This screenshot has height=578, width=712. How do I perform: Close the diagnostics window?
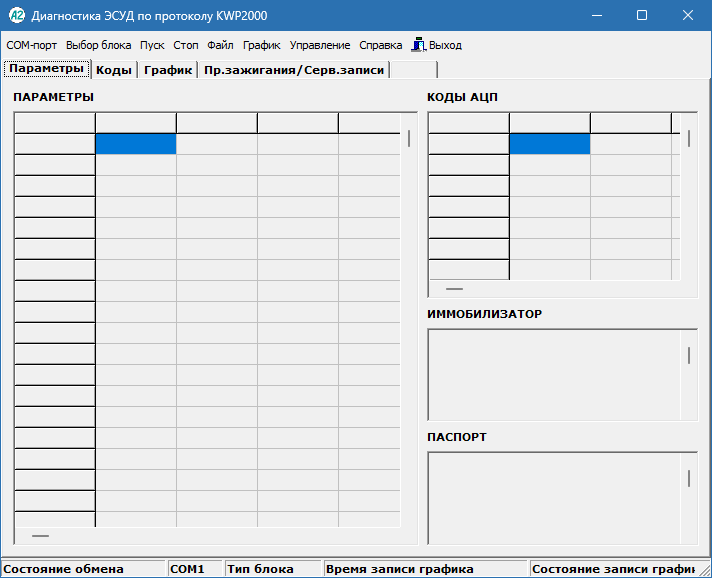coord(687,15)
